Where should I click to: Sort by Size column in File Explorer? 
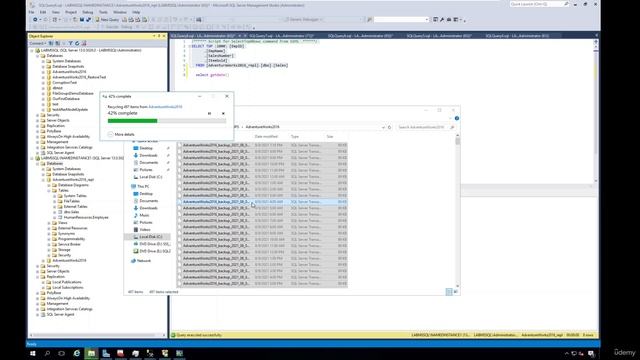330,137
